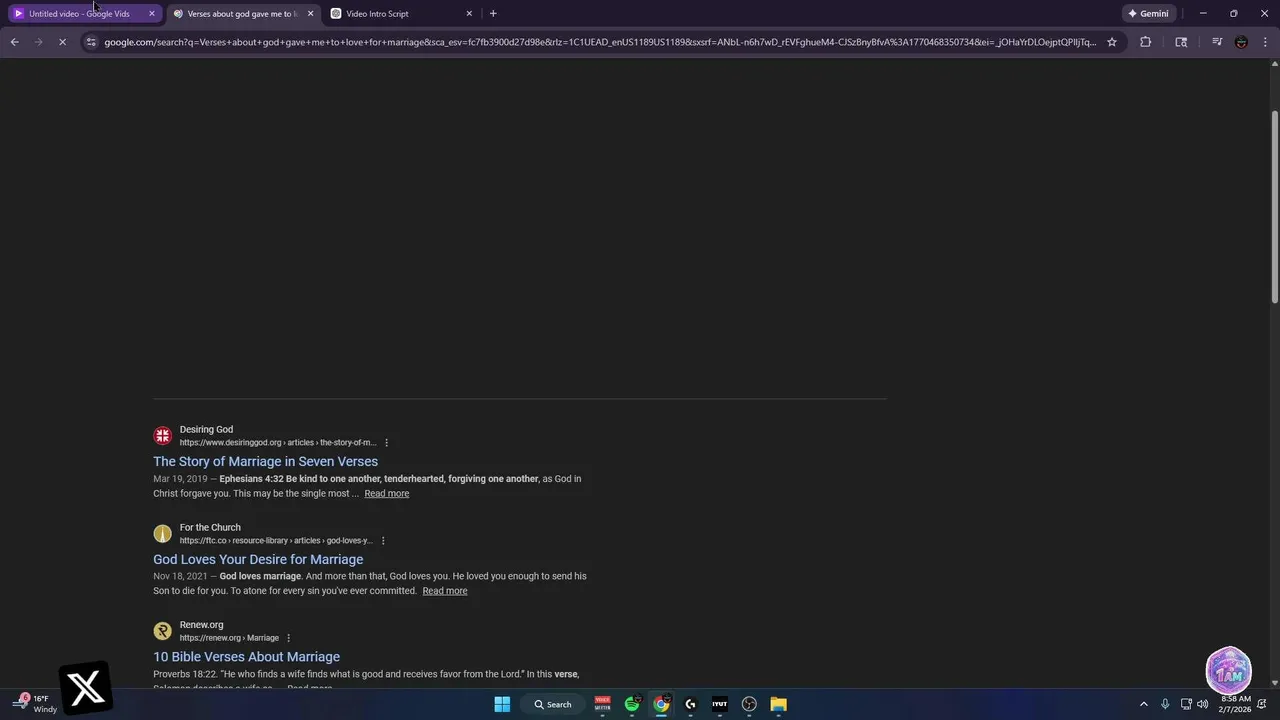Open more options for For the Church result
The height and width of the screenshot is (720, 1280).
[x=382, y=541]
